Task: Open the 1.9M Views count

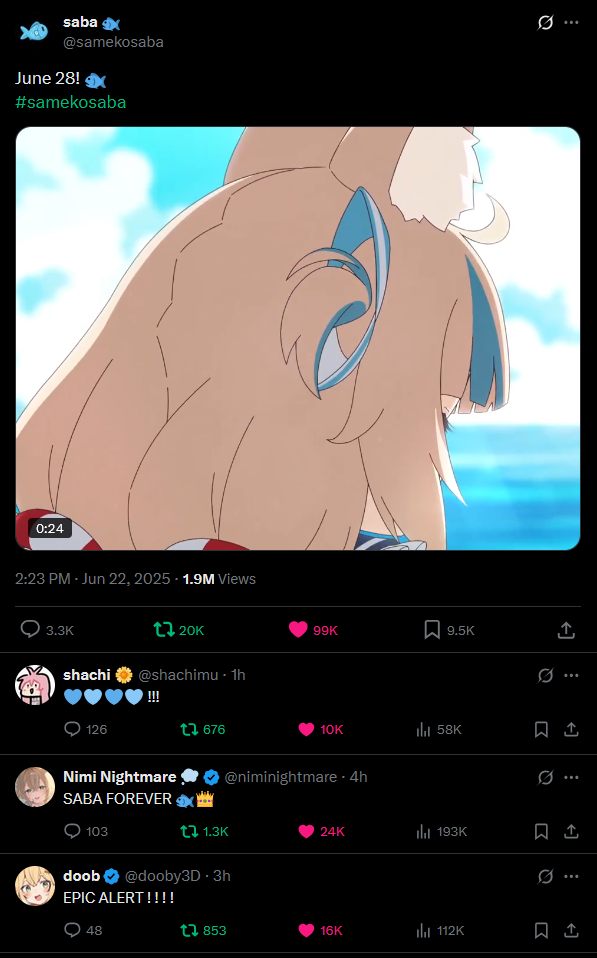Action: [x=219, y=579]
